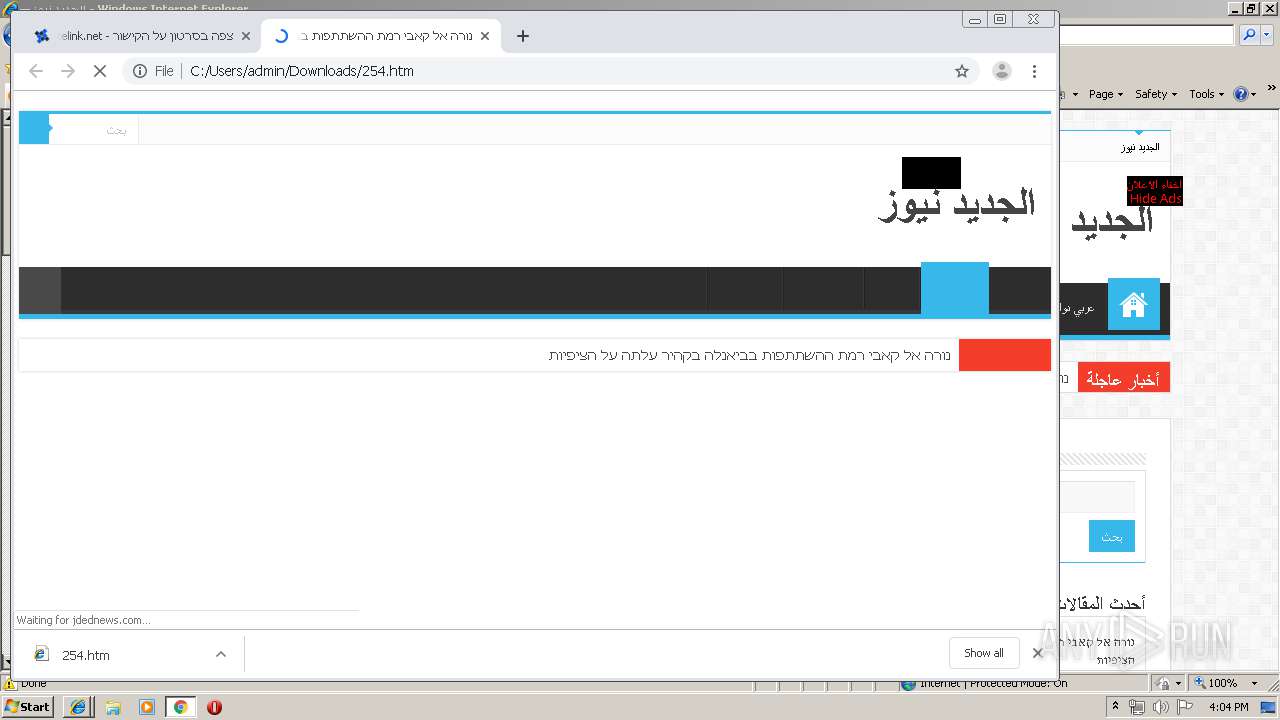Open the Chrome profile avatar menu

tap(1001, 71)
